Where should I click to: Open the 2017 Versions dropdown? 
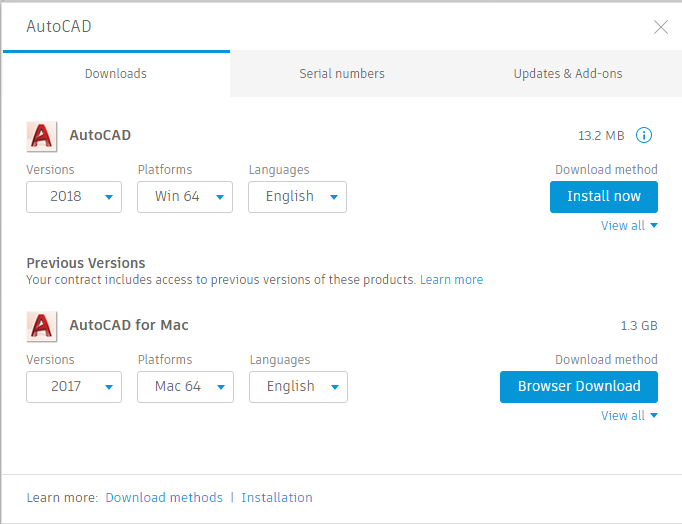point(74,387)
